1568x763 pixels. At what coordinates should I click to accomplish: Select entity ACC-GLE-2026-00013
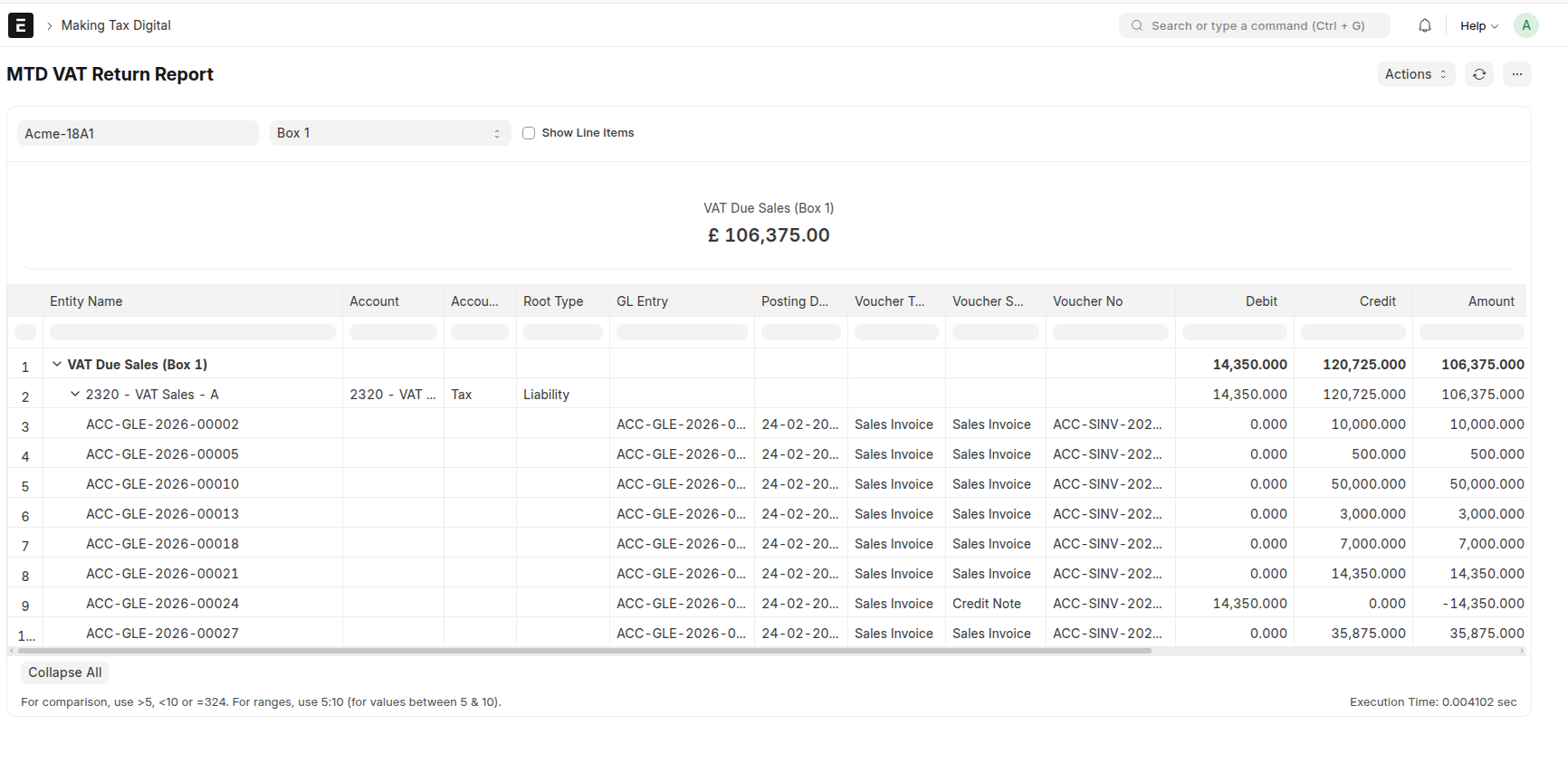[162, 513]
